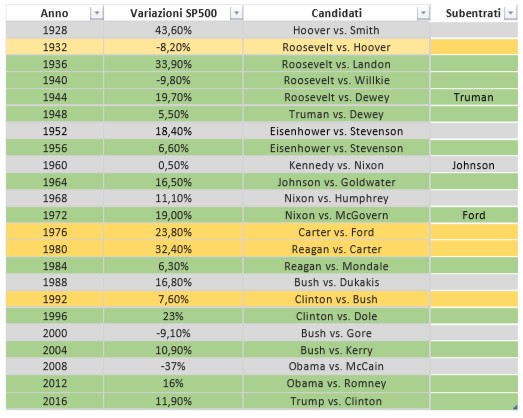The height and width of the screenshot is (418, 523).
Task: Click the Kennedy vs. Nixon cell
Action: click(x=336, y=165)
